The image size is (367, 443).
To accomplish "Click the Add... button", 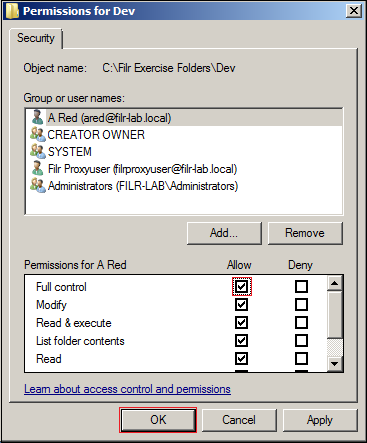I will tap(224, 233).
